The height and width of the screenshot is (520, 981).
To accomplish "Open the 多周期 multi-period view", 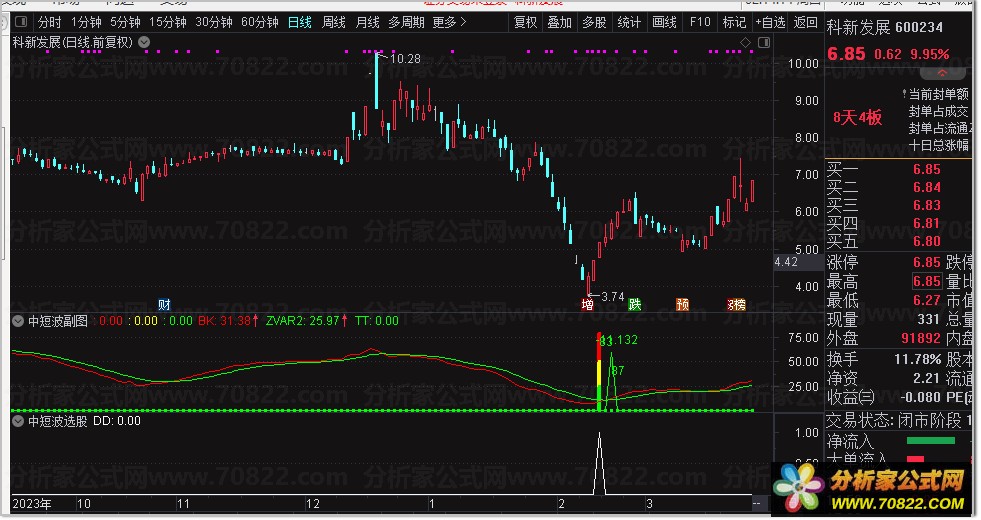I will [406, 23].
